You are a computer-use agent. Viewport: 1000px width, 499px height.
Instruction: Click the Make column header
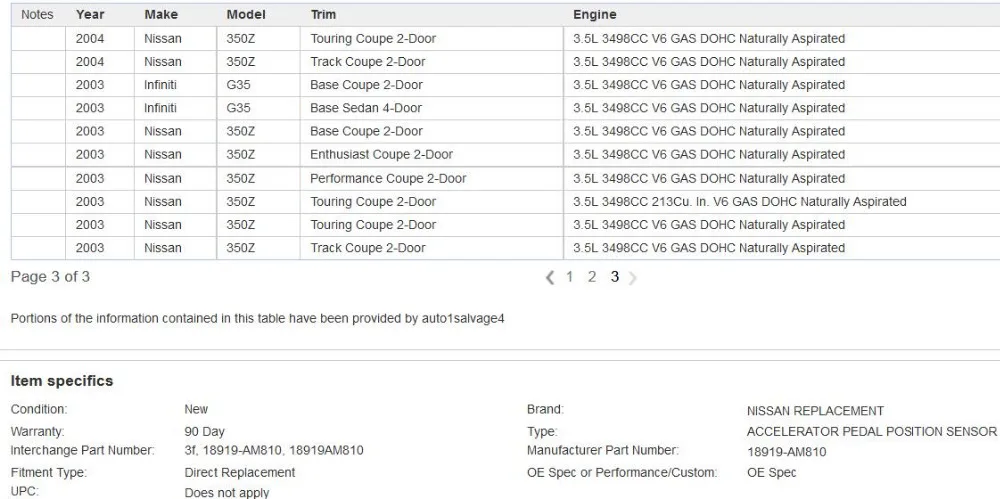[161, 15]
